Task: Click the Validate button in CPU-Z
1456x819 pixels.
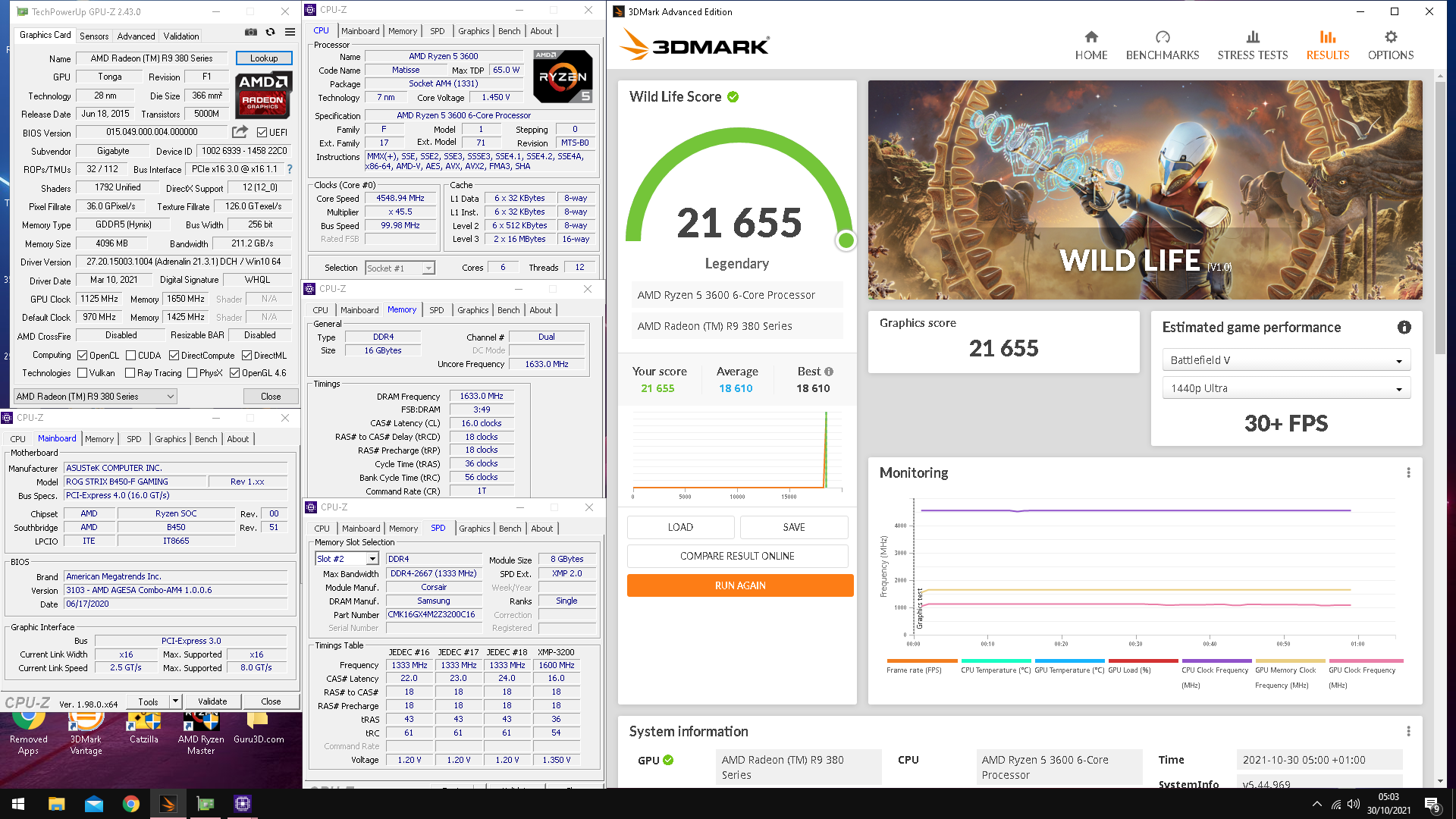Action: [212, 701]
